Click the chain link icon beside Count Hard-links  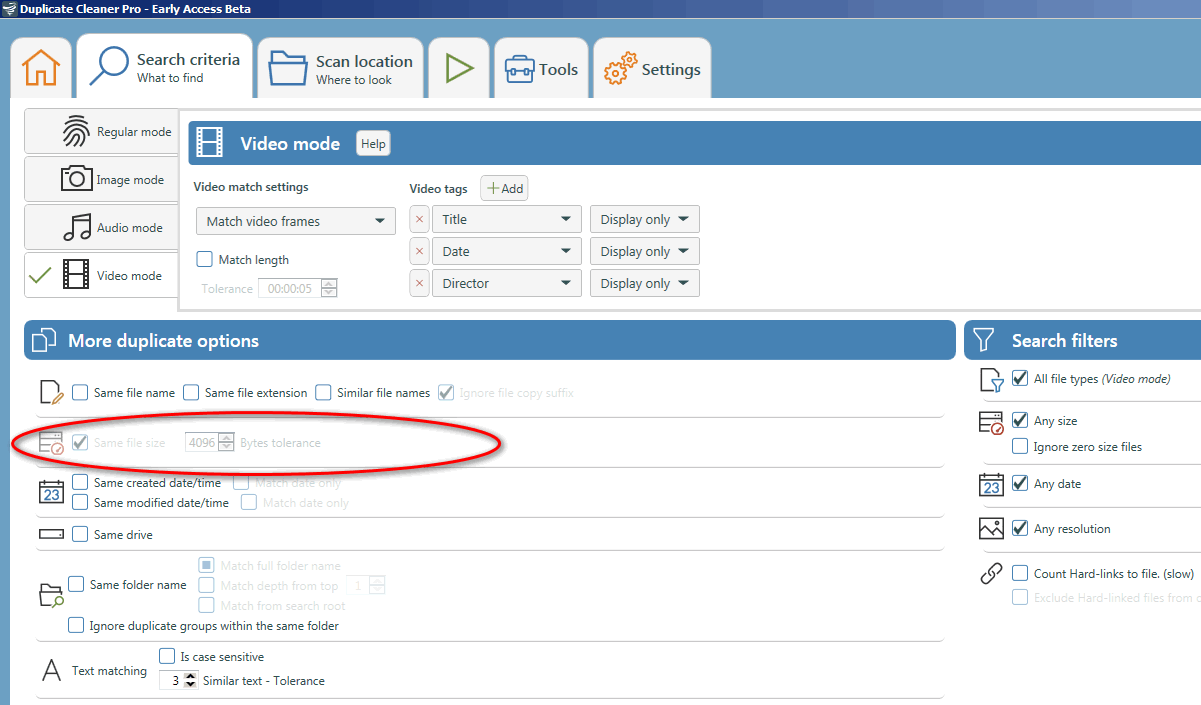pyautogui.click(x=991, y=573)
